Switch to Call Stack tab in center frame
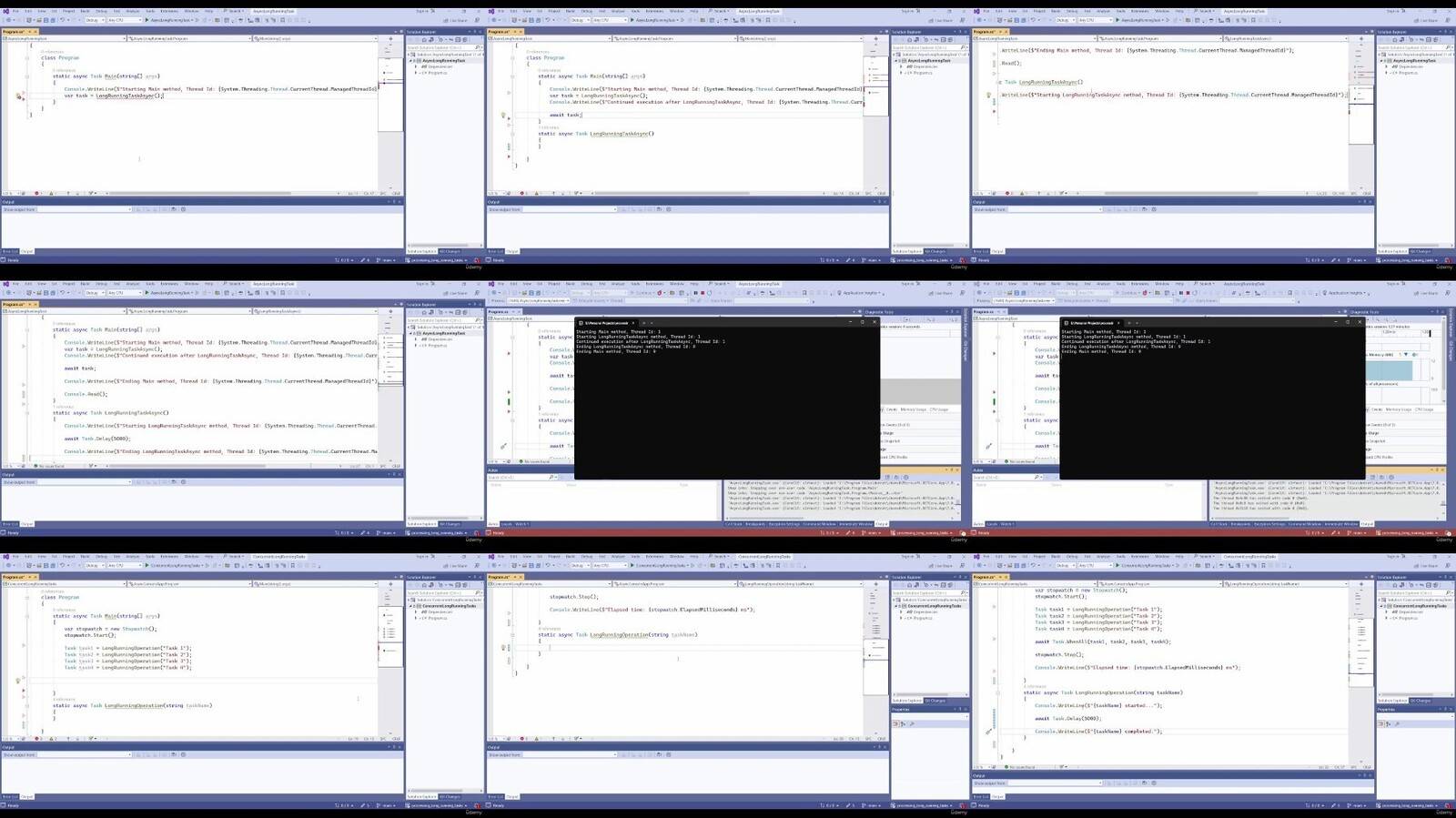Viewport: 1456px width, 818px height. [x=733, y=524]
